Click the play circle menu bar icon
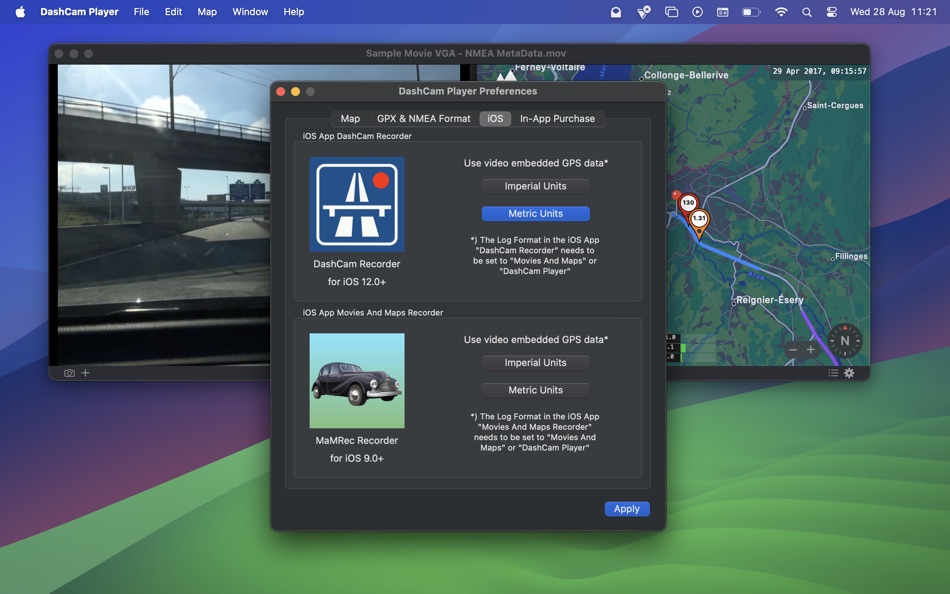Screen dimensions: 950x594 (x=697, y=12)
